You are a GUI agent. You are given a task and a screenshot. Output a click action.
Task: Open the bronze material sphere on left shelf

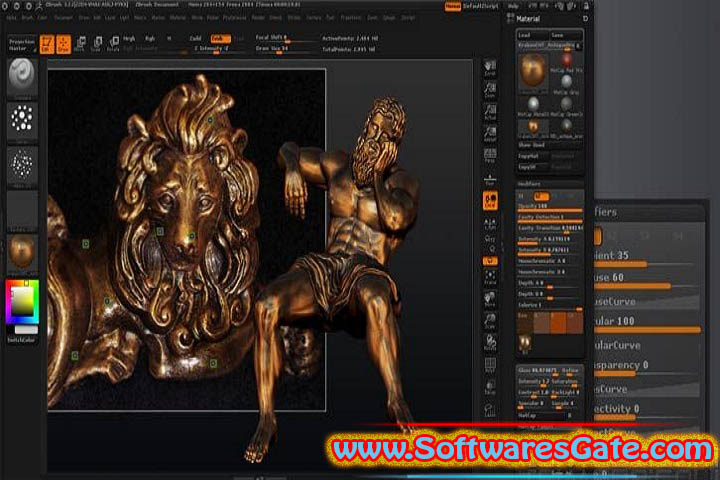coord(22,254)
